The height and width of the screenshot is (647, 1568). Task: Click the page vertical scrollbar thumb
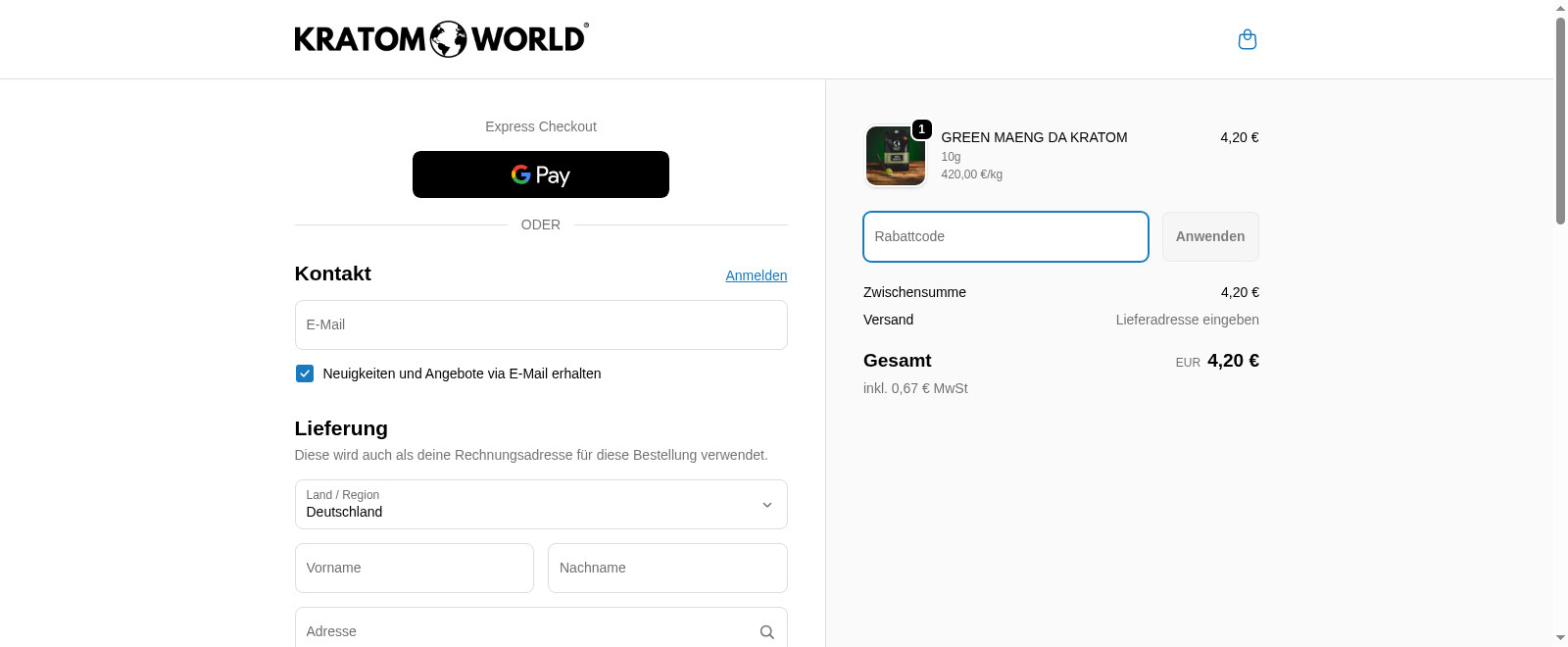point(1560,120)
